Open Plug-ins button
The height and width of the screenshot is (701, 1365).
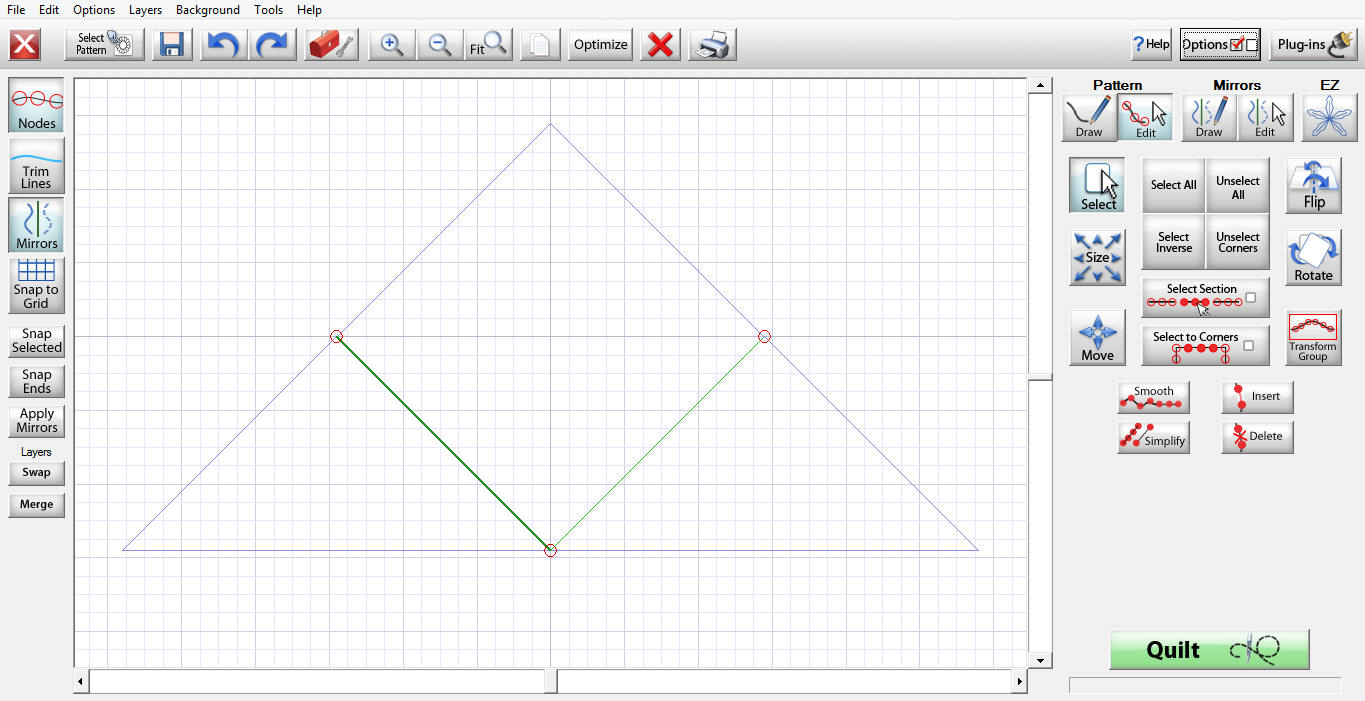tap(1314, 45)
